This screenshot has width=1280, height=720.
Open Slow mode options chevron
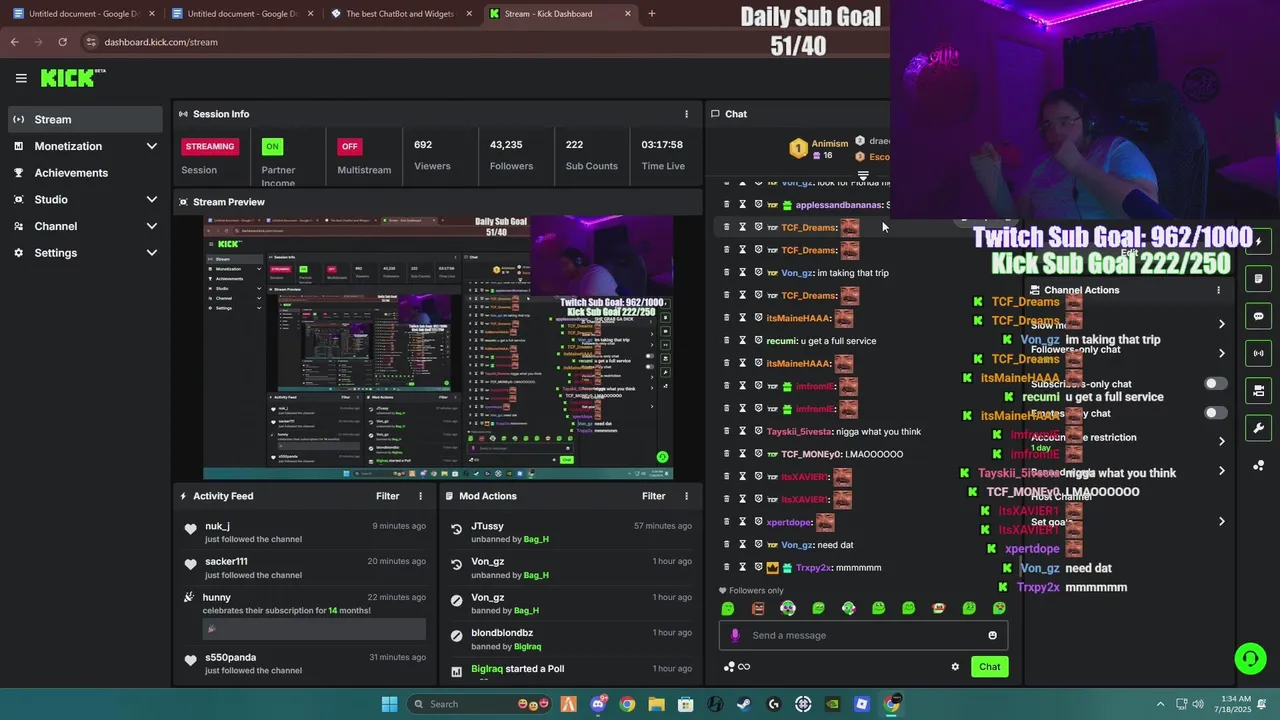click(1221, 324)
